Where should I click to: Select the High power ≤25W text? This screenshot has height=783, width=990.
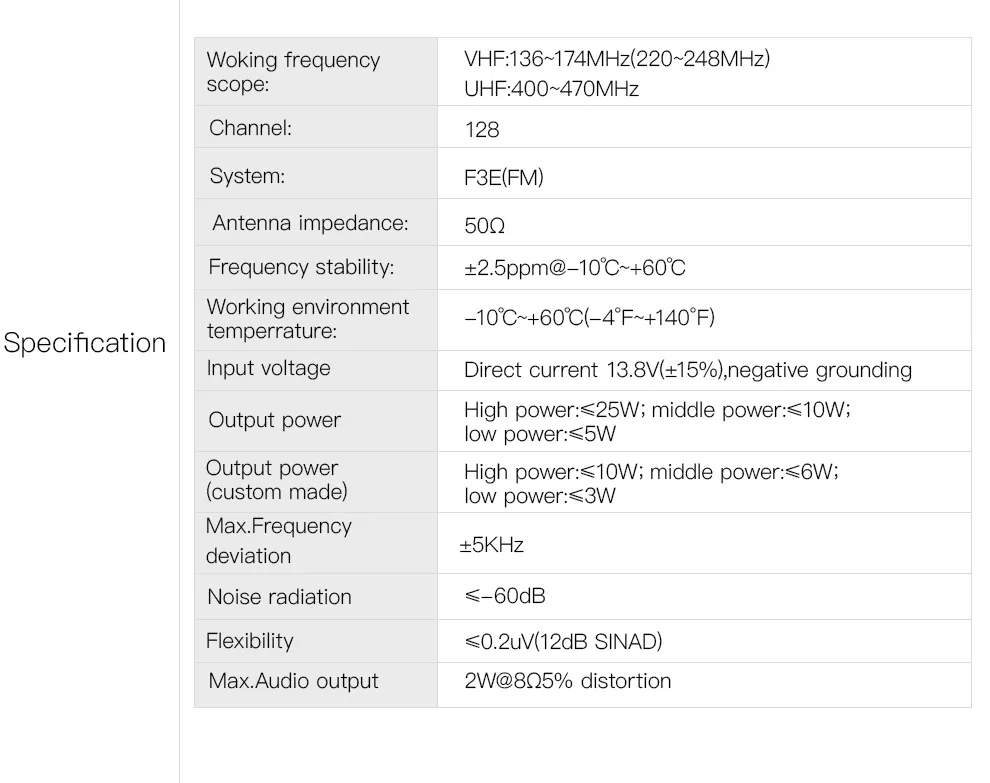(x=552, y=410)
